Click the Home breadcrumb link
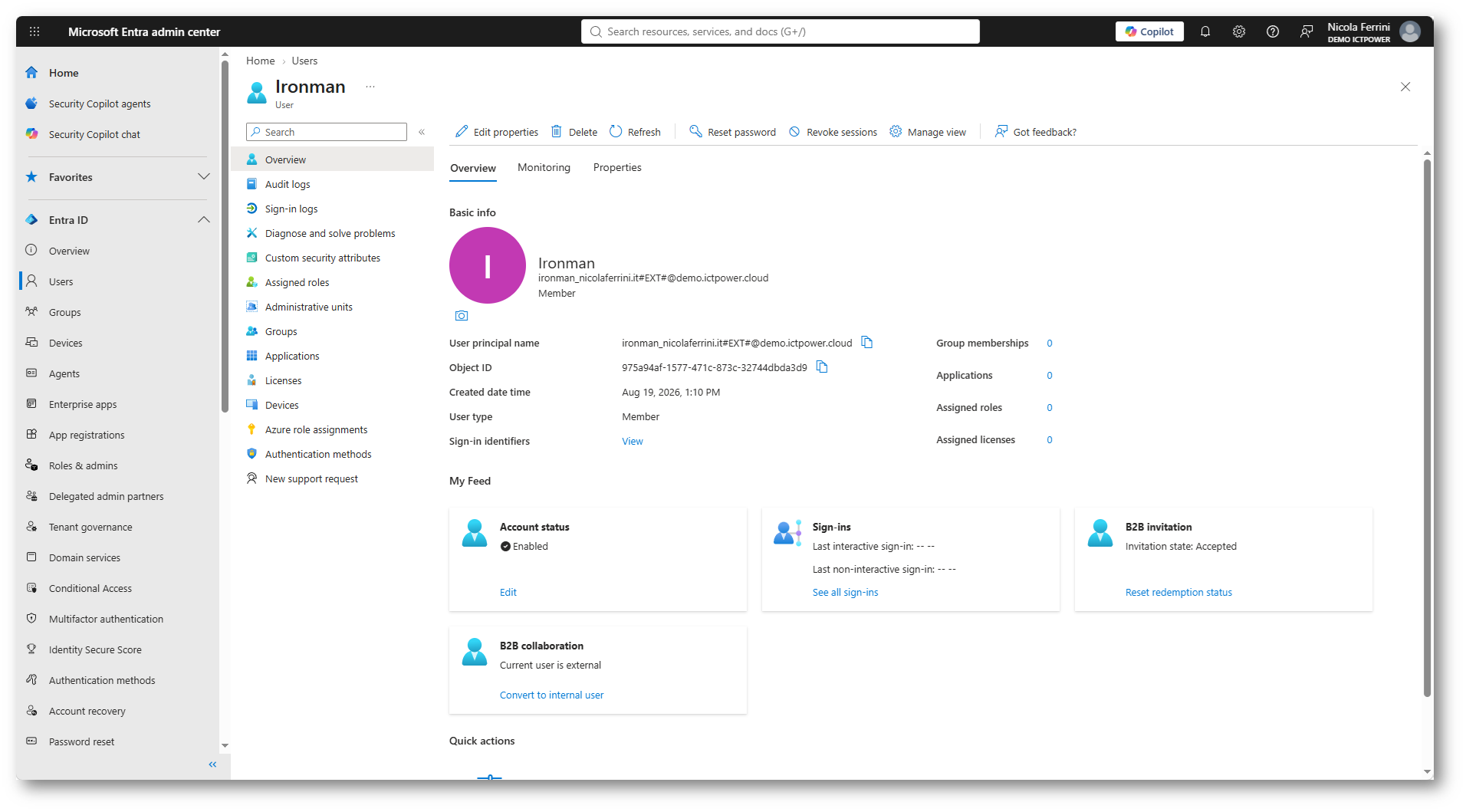This screenshot has width=1466, height=812. pos(261,61)
